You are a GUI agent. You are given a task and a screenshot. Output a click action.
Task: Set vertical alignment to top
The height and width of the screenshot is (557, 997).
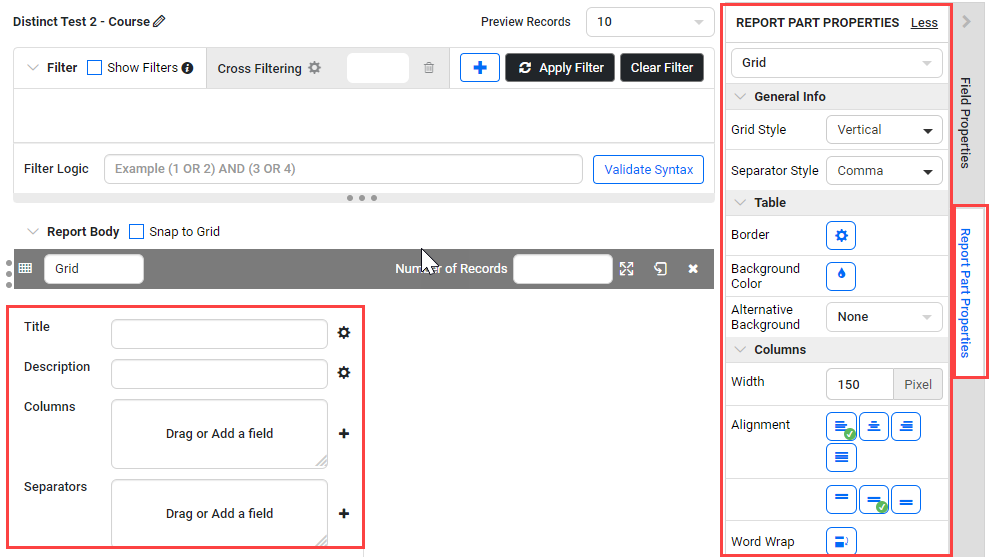click(x=841, y=499)
